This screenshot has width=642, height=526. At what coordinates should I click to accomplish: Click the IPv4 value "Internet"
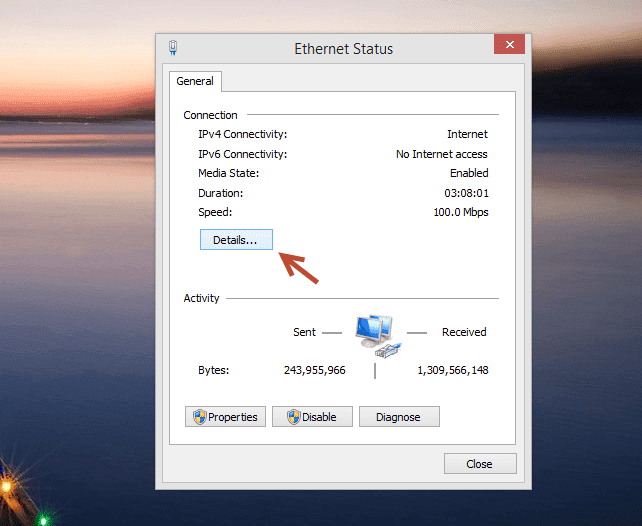click(x=467, y=134)
